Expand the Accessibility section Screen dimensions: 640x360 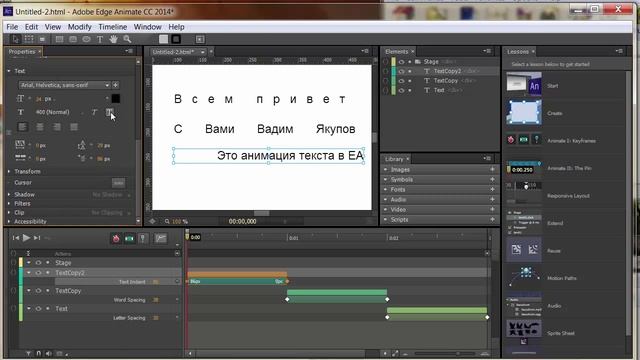pyautogui.click(x=9, y=221)
